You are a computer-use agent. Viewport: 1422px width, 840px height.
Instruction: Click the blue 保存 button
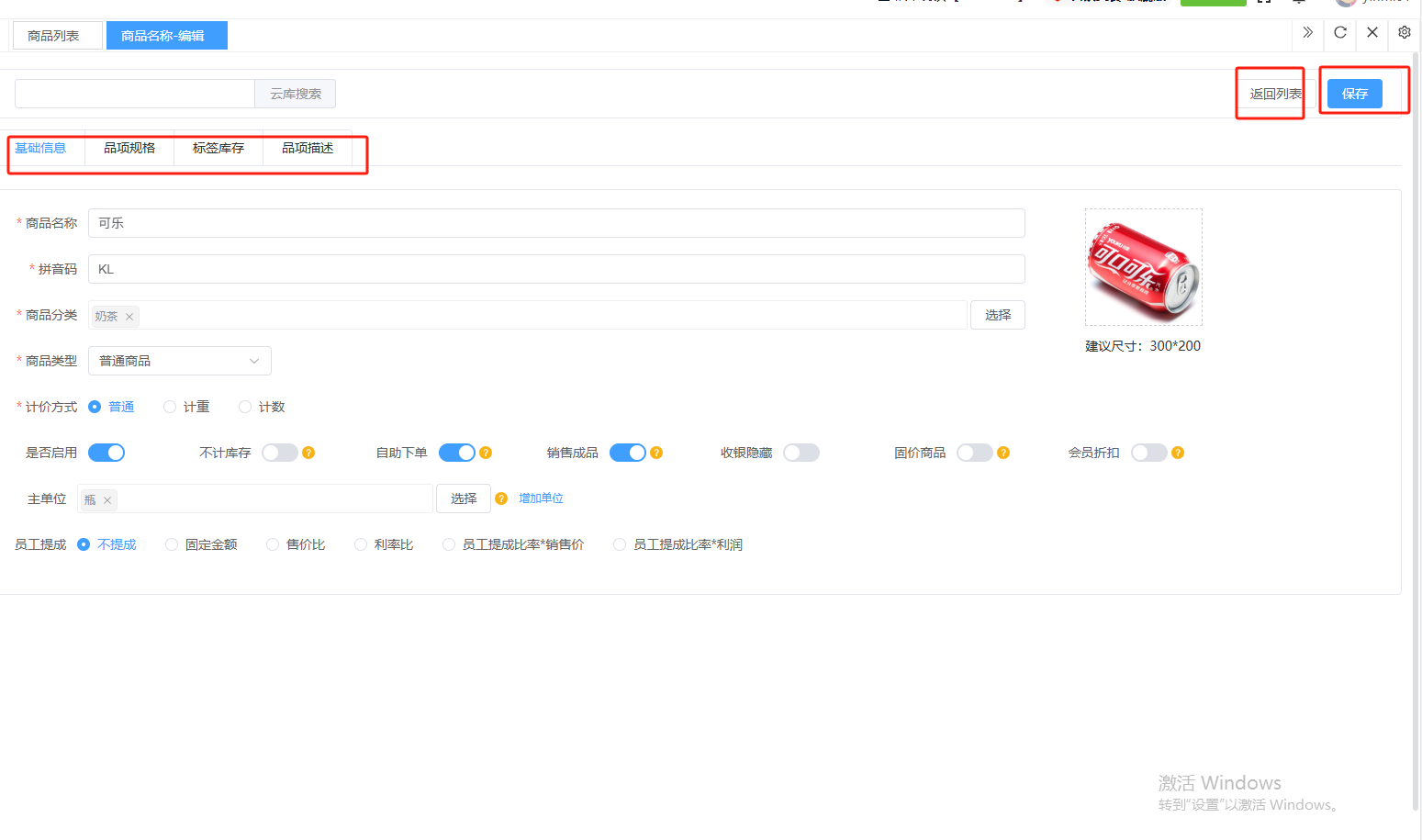pyautogui.click(x=1354, y=94)
